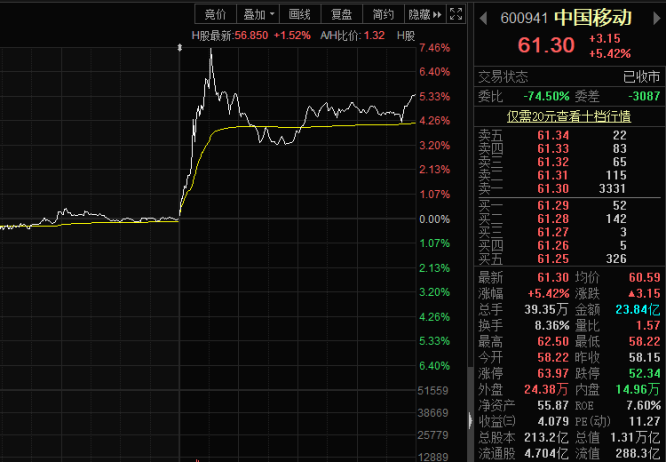Click the H股最新 56.850 value
667x463 pixels.
(x=251, y=36)
